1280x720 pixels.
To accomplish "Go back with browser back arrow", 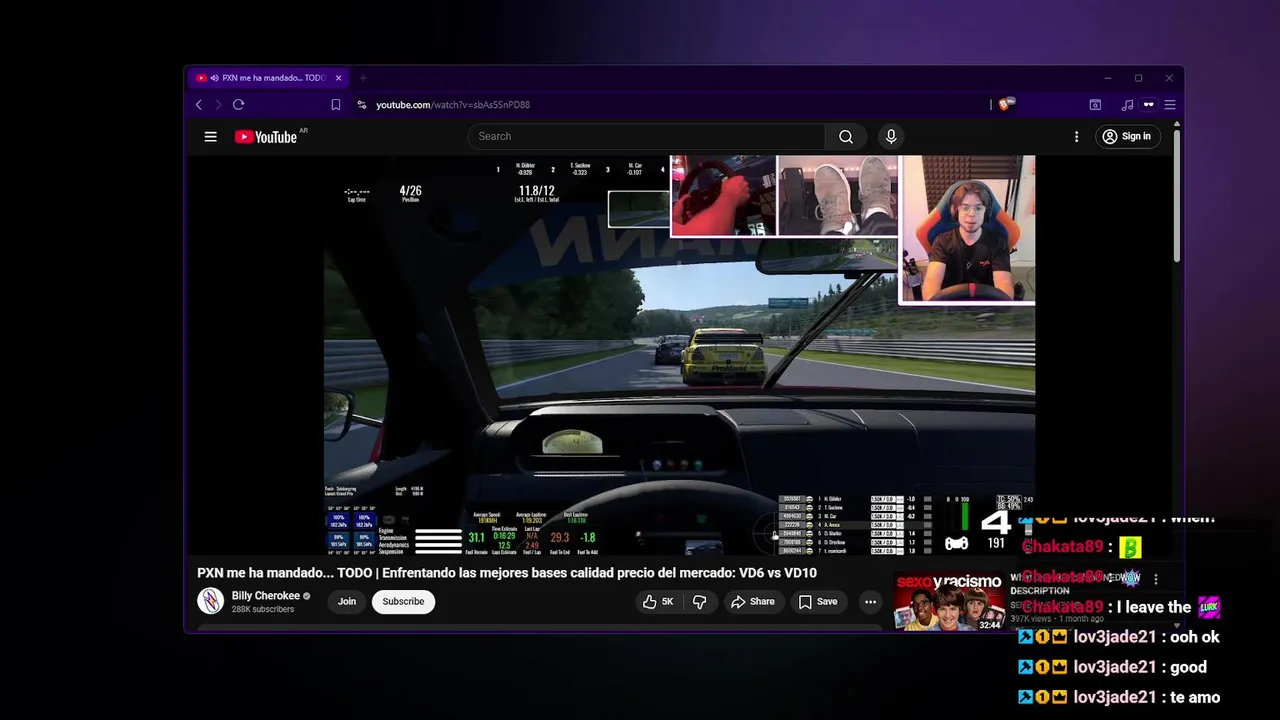I will pos(199,105).
